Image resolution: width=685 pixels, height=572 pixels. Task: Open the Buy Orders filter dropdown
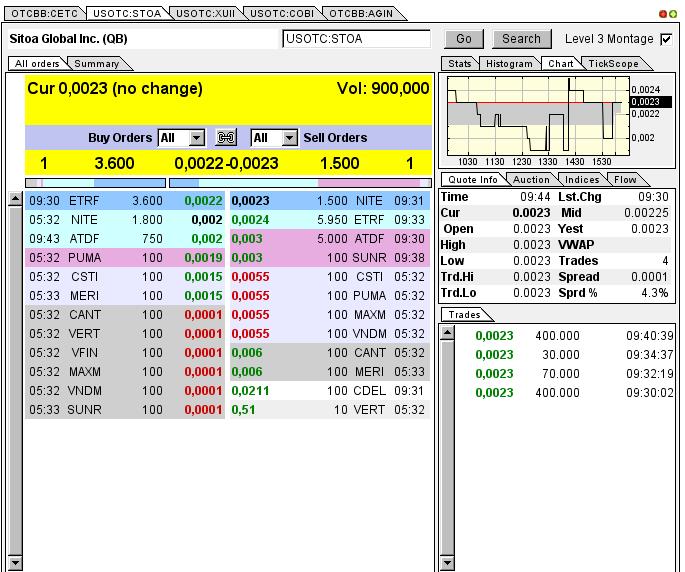[x=197, y=138]
